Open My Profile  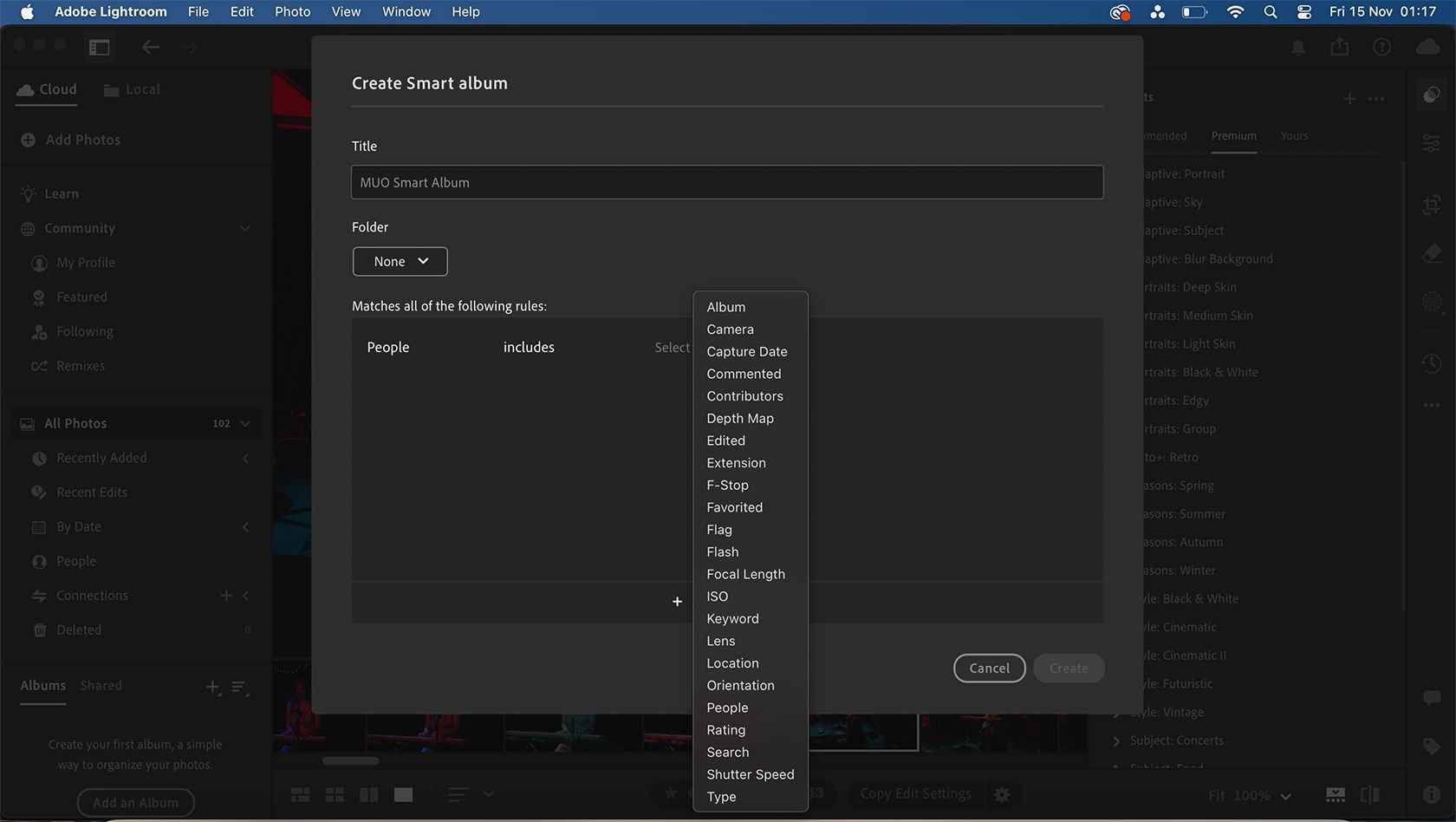(73, 263)
